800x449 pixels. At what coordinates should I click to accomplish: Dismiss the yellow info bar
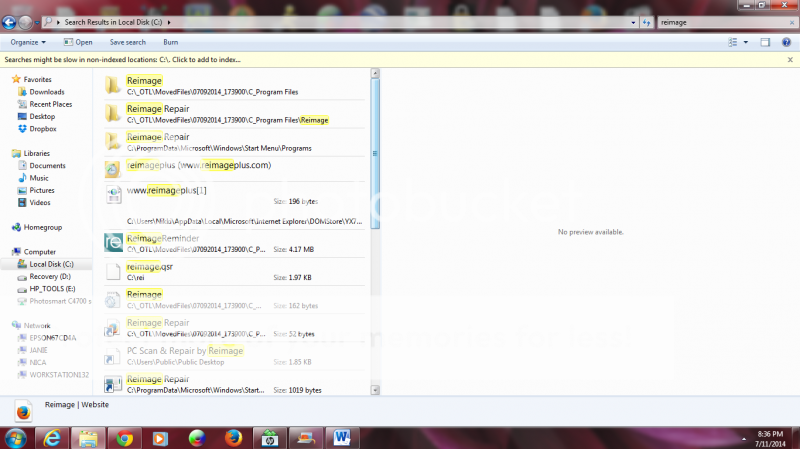pyautogui.click(x=790, y=60)
